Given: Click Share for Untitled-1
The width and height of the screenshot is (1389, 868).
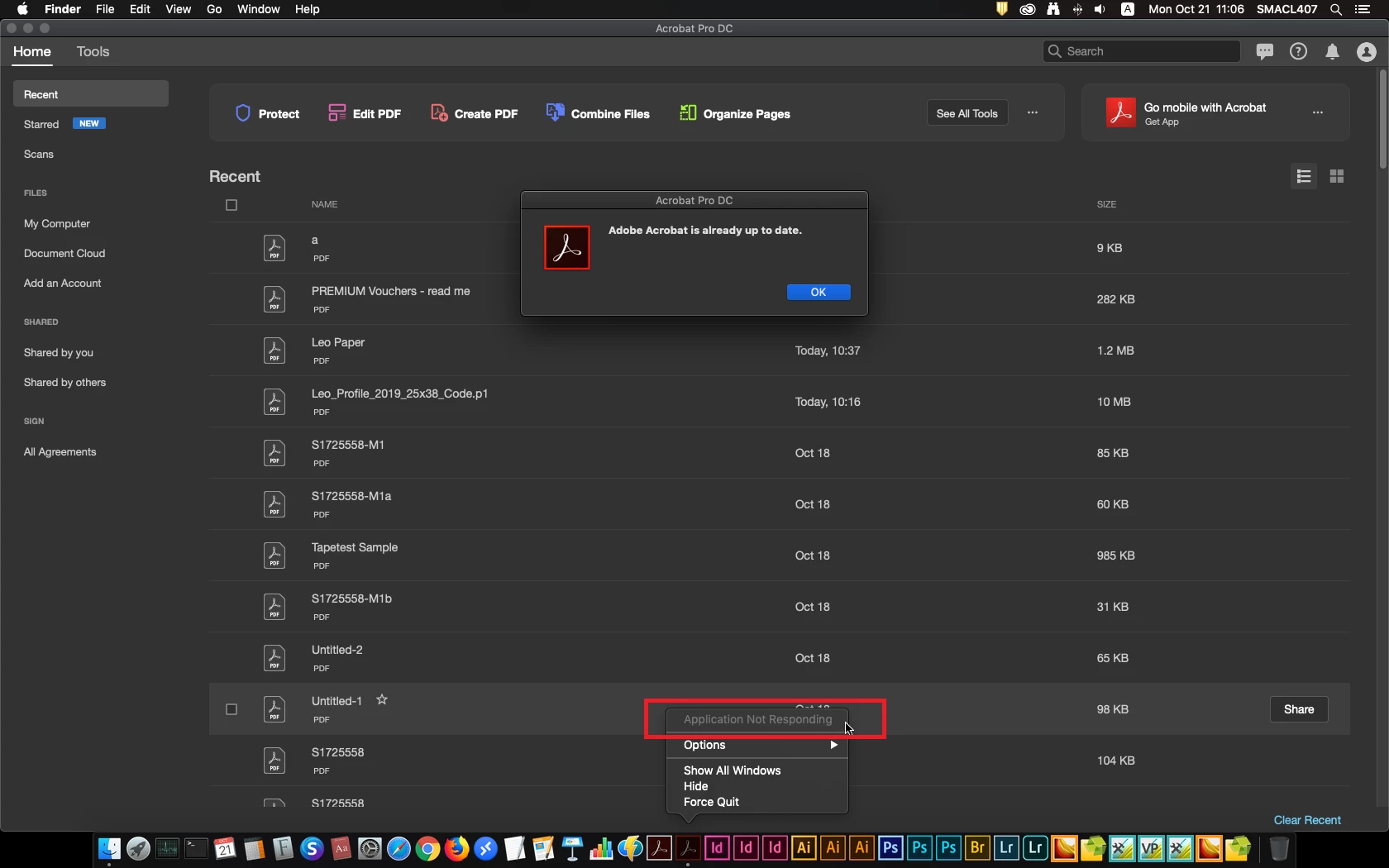Looking at the screenshot, I should 1299,709.
